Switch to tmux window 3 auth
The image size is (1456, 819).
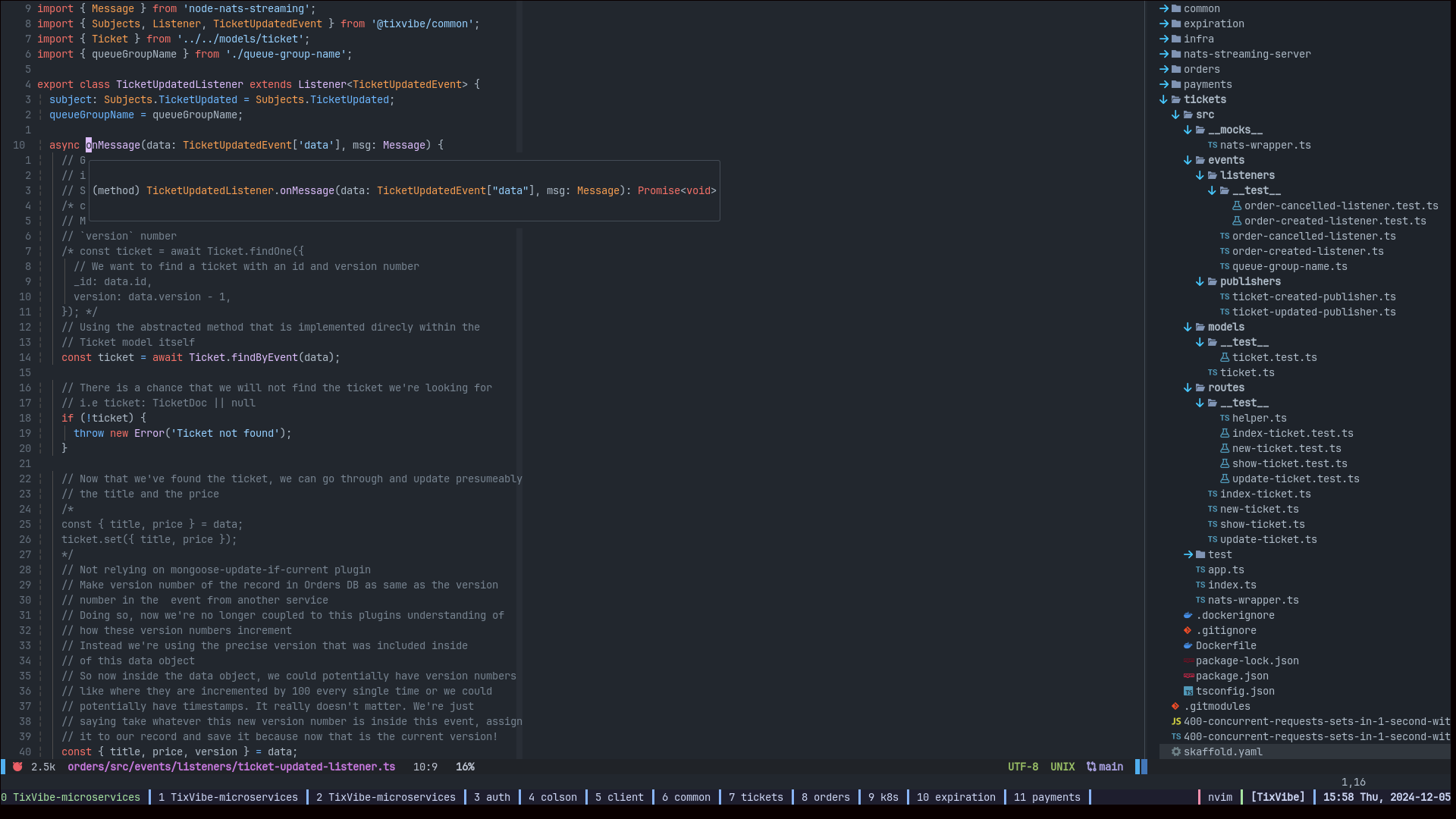tap(491, 797)
